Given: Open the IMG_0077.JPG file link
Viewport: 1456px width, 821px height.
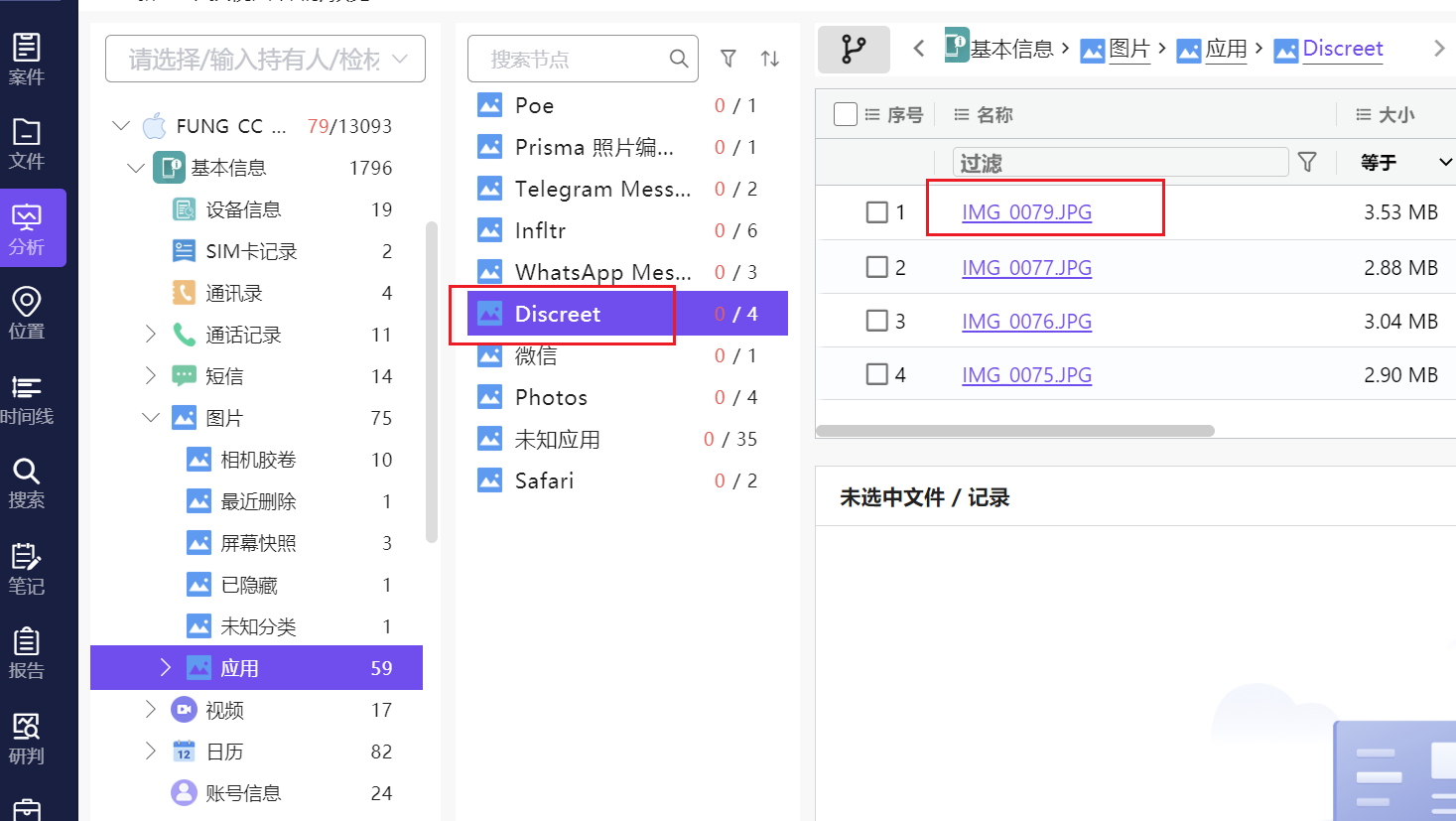Looking at the screenshot, I should pos(1026,268).
